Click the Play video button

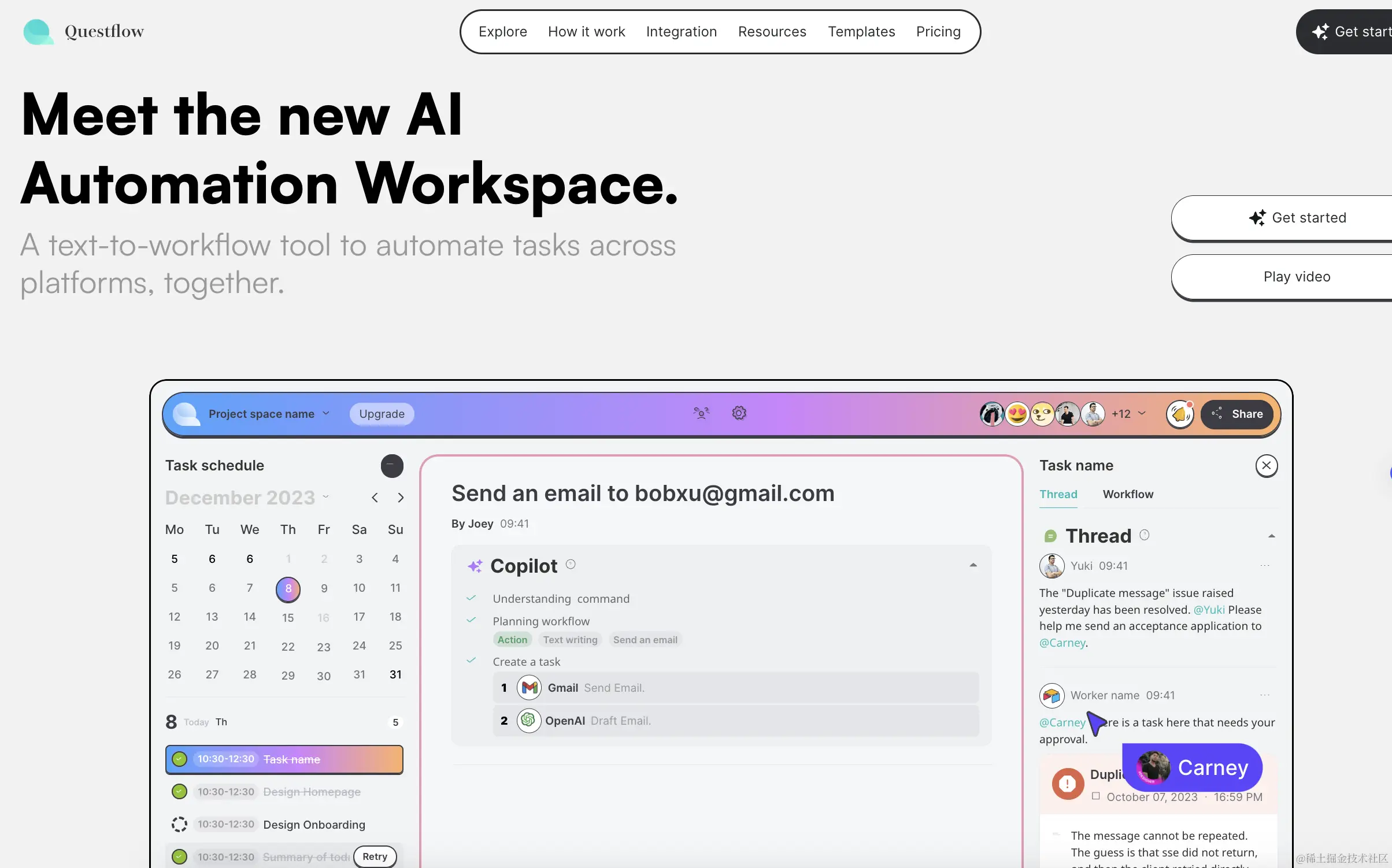[1296, 277]
